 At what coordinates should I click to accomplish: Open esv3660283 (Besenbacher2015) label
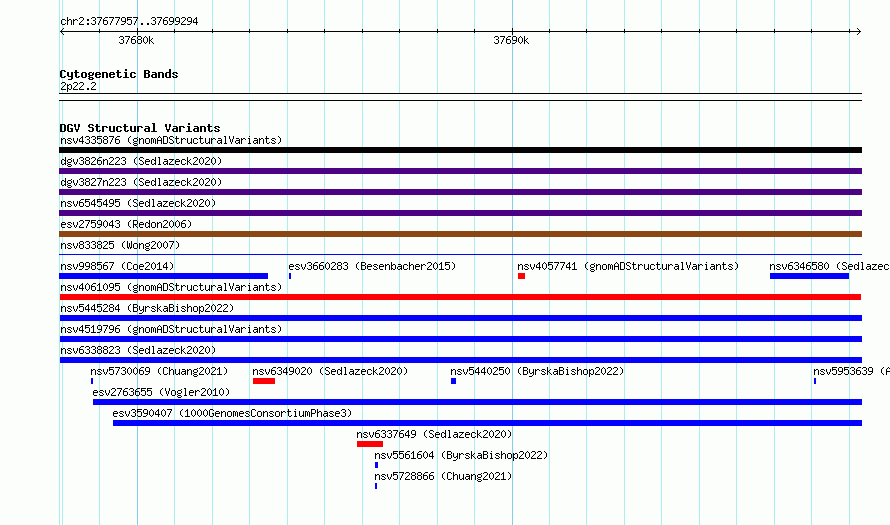tap(372, 266)
